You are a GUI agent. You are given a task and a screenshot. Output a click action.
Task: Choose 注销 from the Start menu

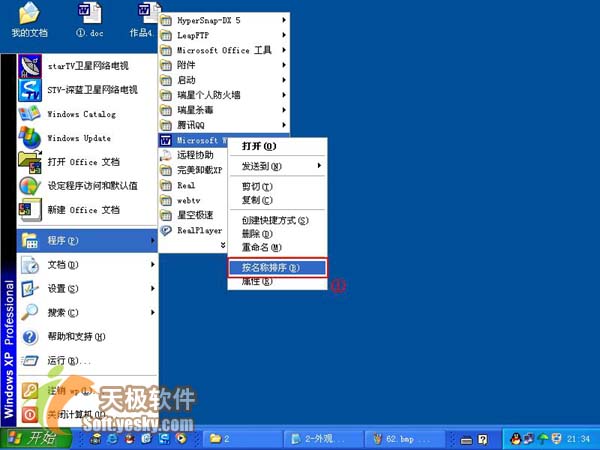click(x=87, y=391)
